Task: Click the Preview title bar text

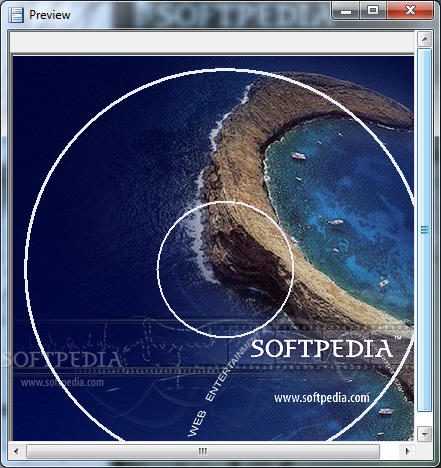Action: click(x=50, y=15)
